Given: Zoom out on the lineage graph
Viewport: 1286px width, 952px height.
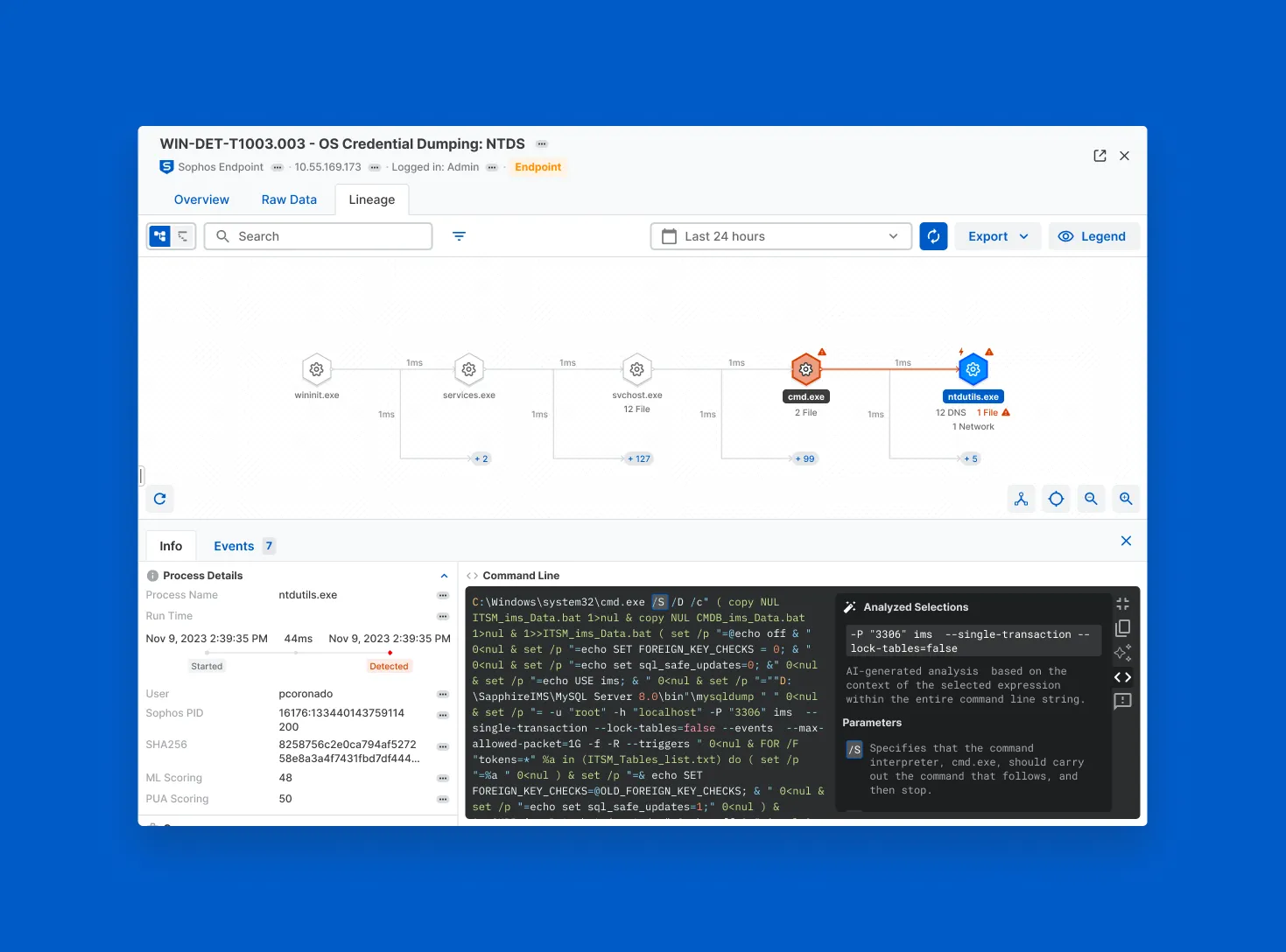Looking at the screenshot, I should [1091, 499].
